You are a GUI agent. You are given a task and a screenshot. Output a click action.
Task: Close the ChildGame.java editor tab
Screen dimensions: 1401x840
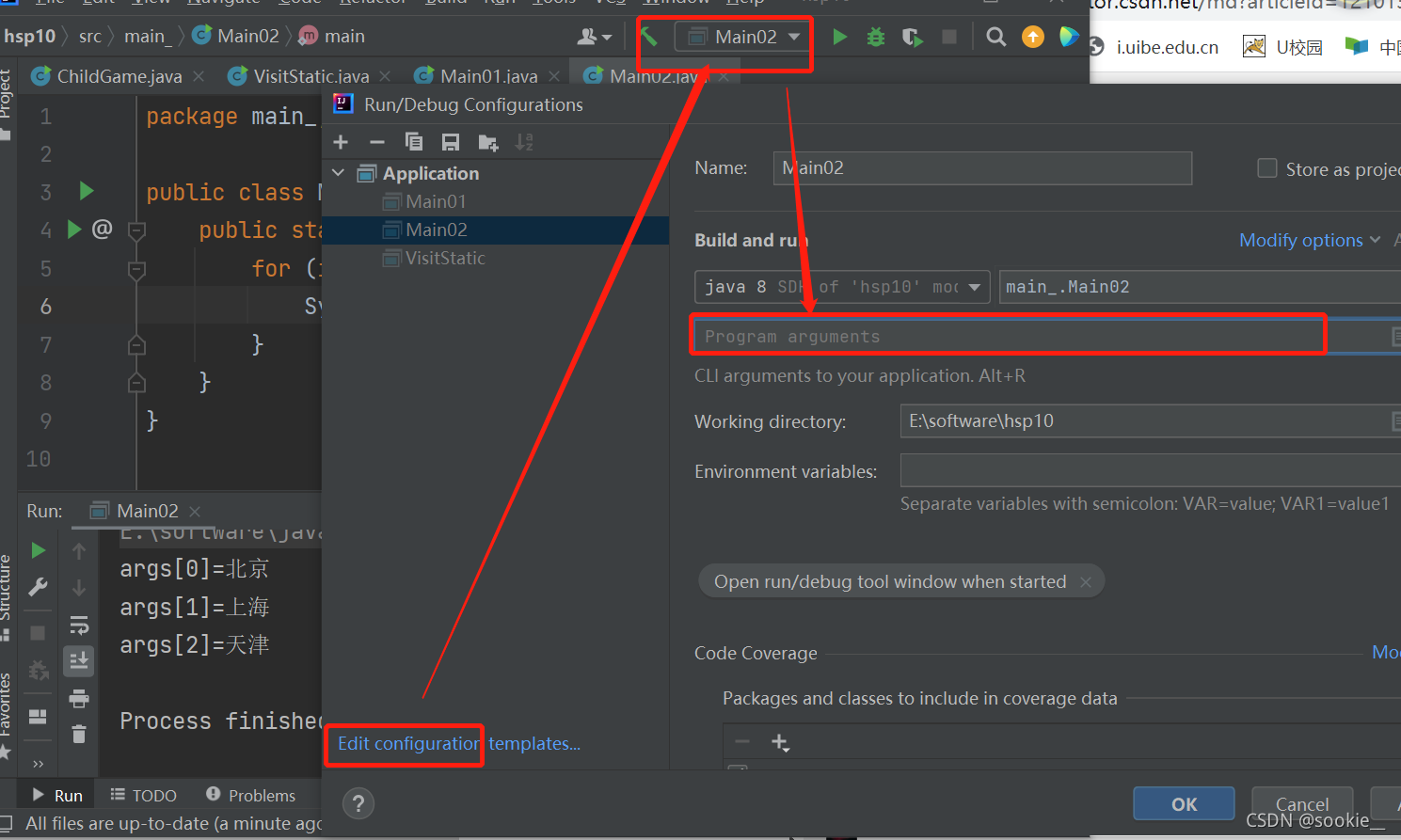[x=199, y=76]
